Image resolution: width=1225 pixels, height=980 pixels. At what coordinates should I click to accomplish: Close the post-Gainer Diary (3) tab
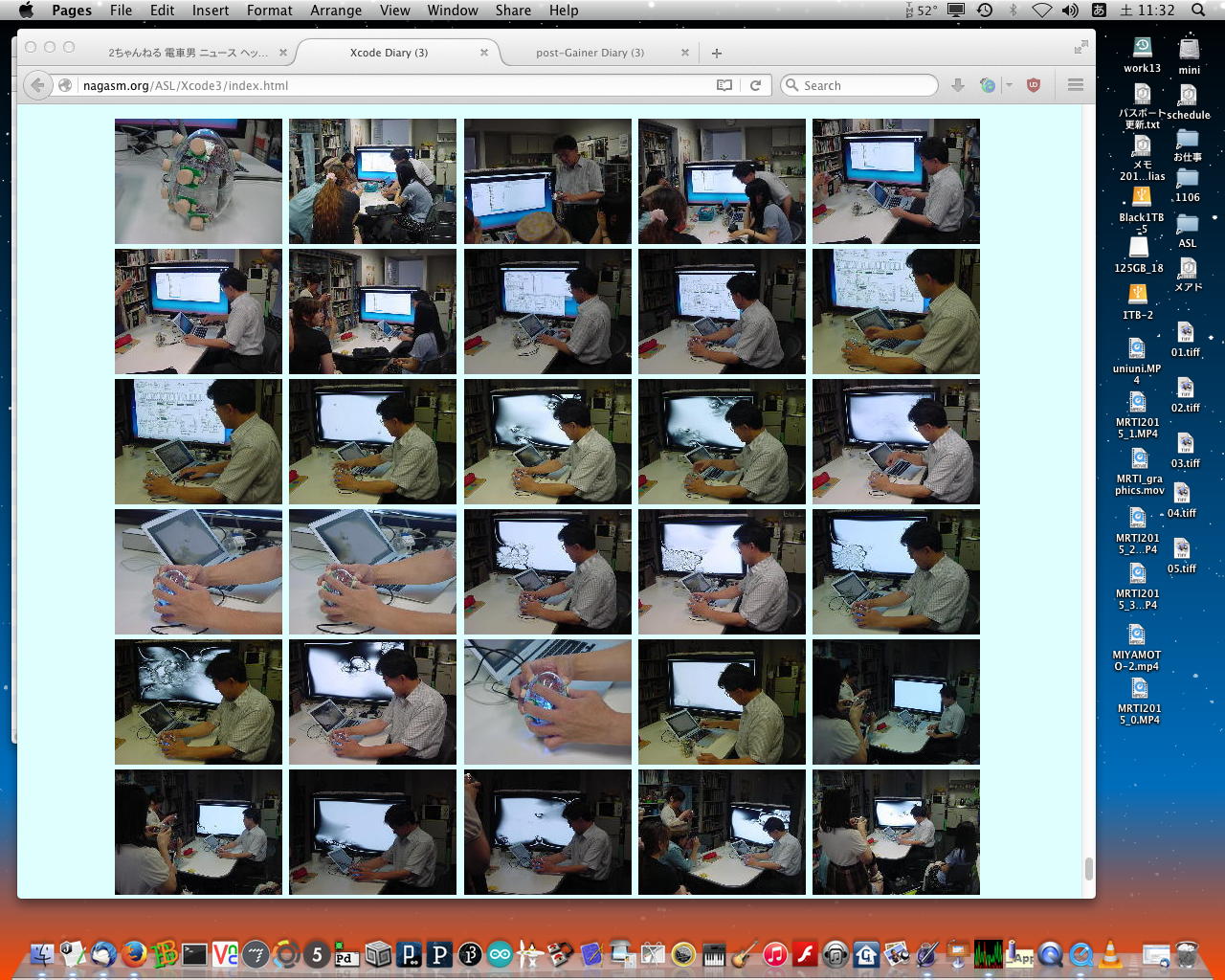point(684,53)
